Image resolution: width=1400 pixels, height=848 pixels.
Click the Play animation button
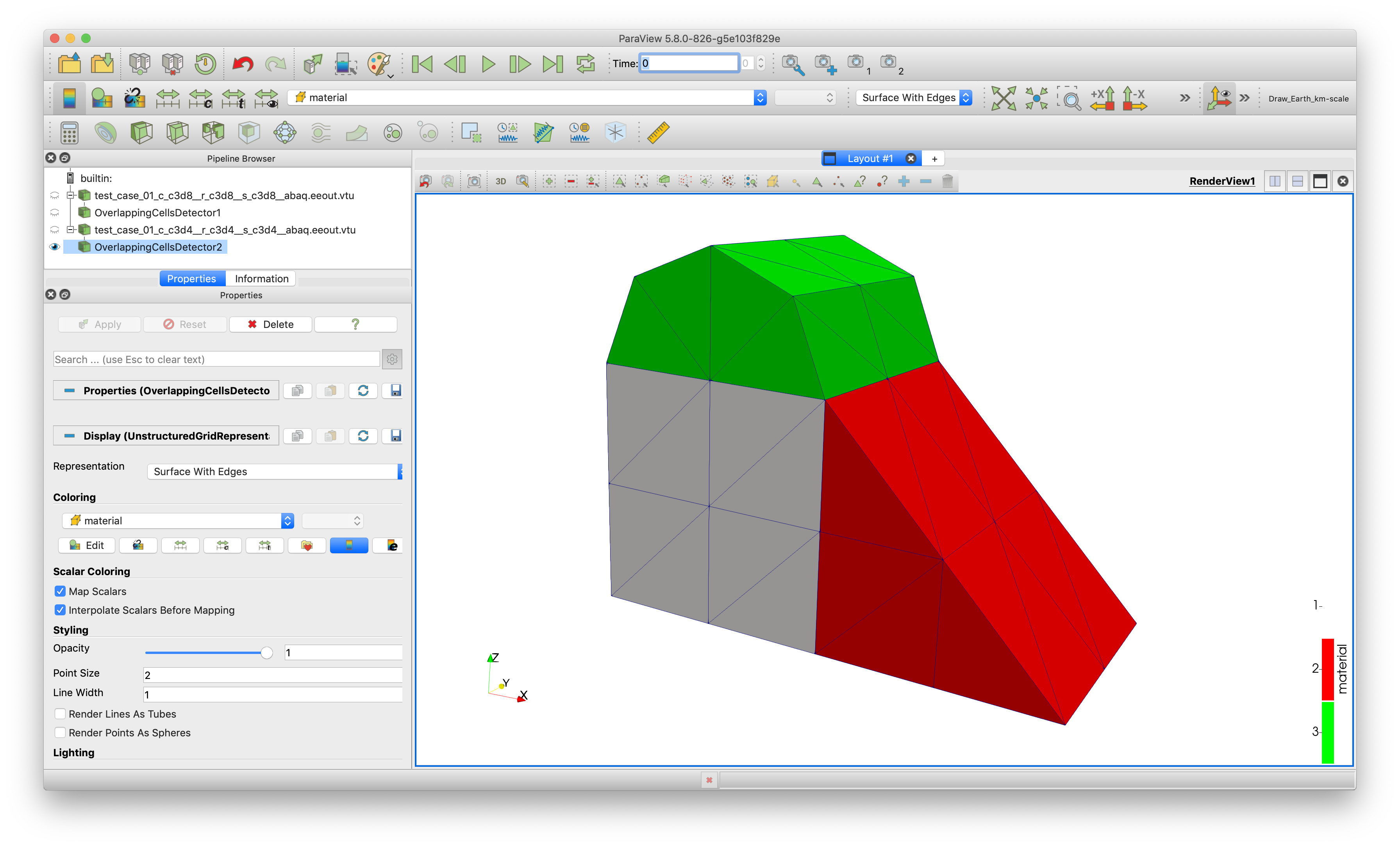487,64
